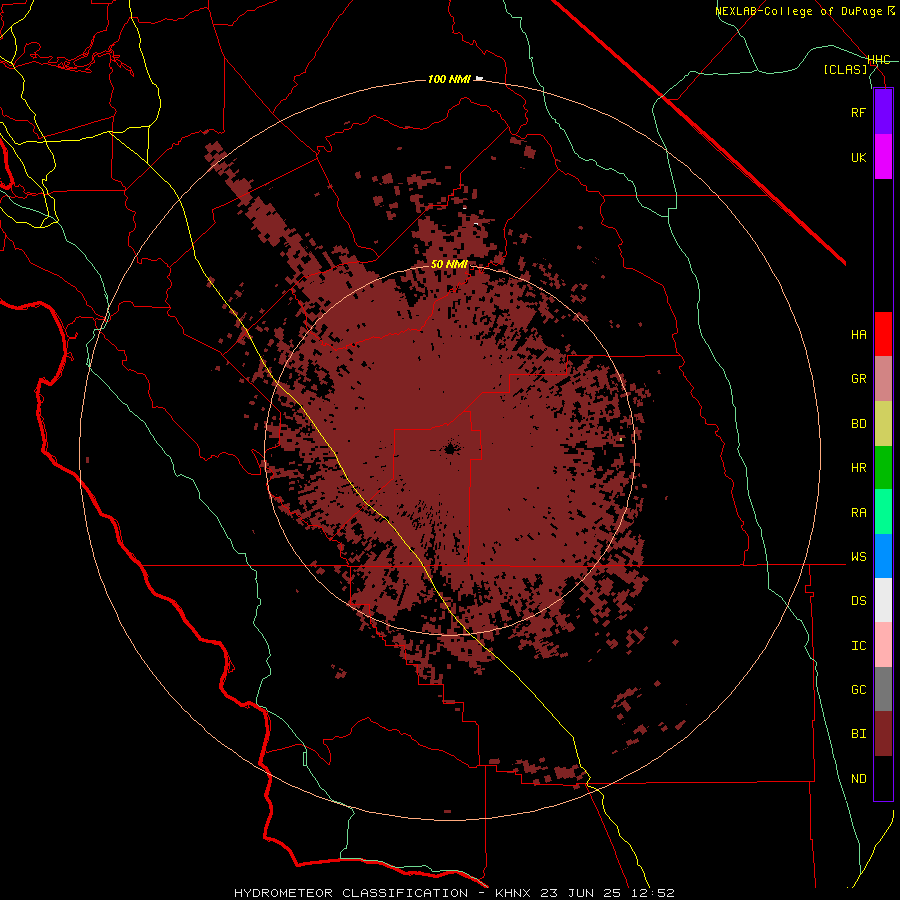The image size is (900, 900).
Task: Click the radar site center point
Action: 450,448
